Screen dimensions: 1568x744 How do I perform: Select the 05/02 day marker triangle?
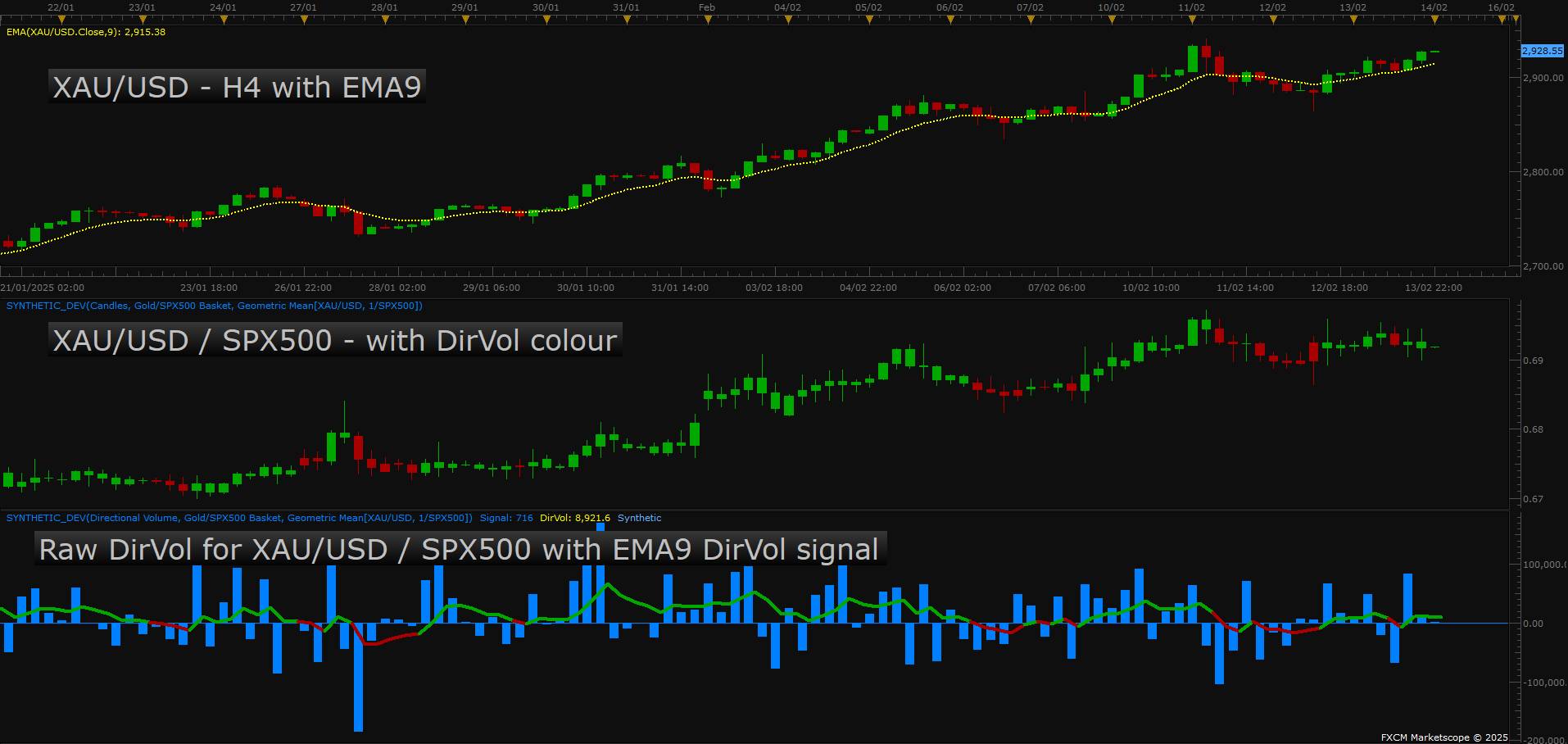point(869,20)
